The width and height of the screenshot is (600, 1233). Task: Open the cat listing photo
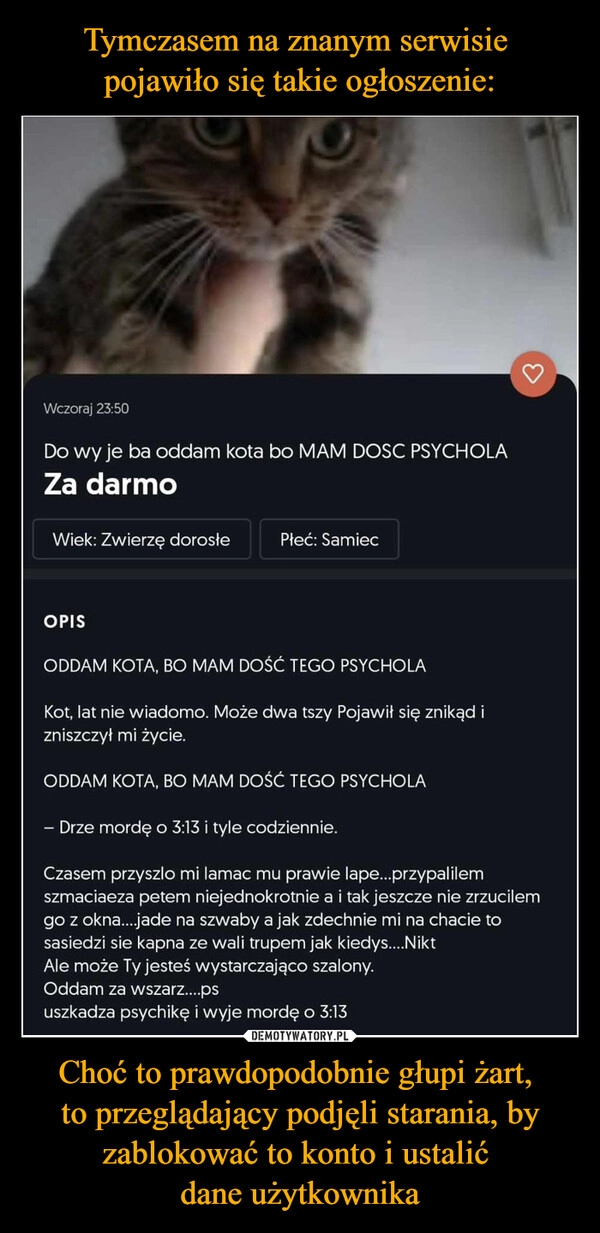pos(300,245)
